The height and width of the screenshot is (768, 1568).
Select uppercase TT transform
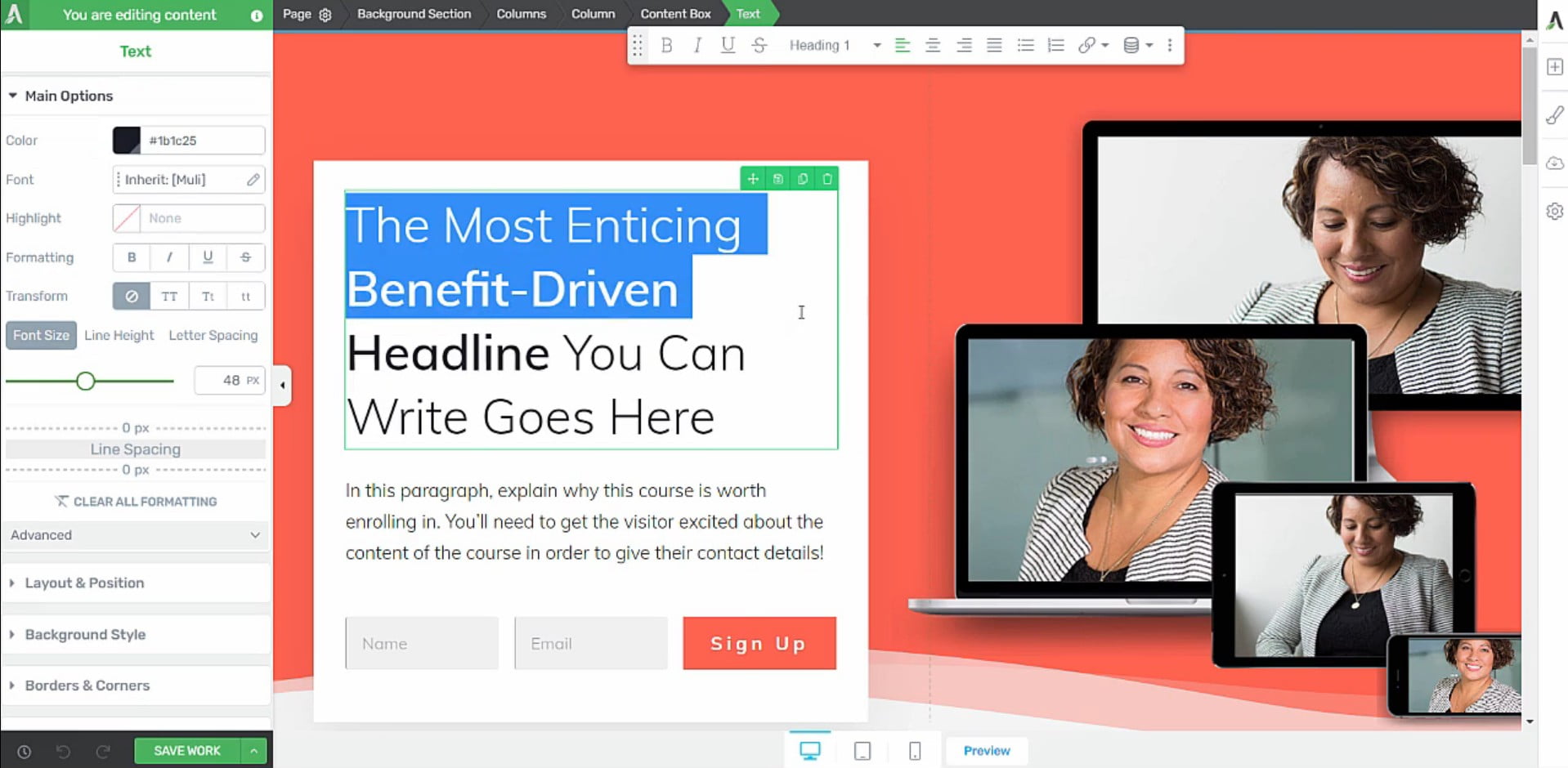click(x=169, y=297)
